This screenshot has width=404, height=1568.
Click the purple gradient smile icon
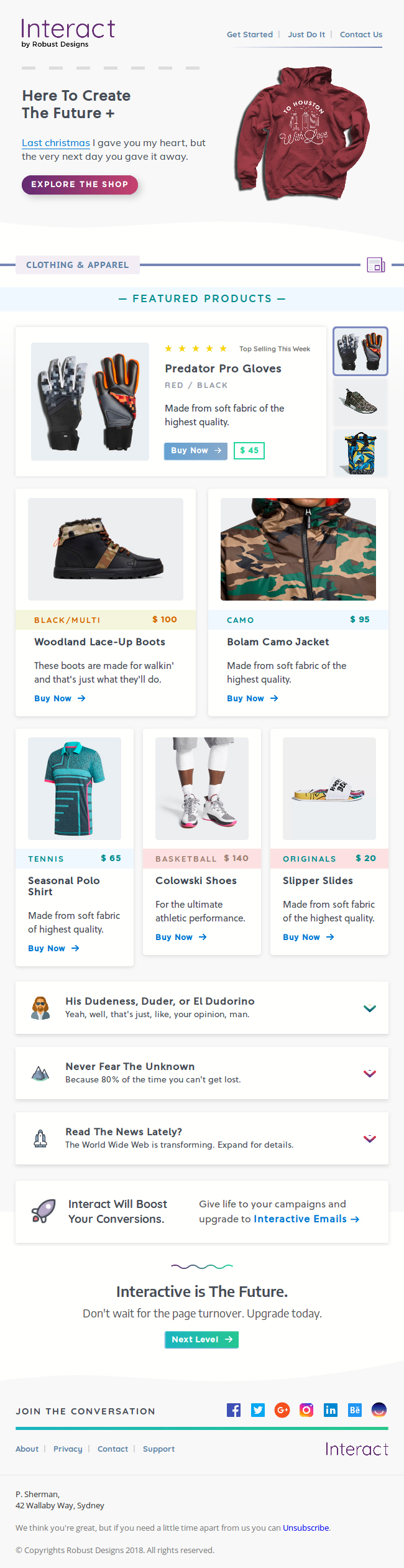point(379,1410)
